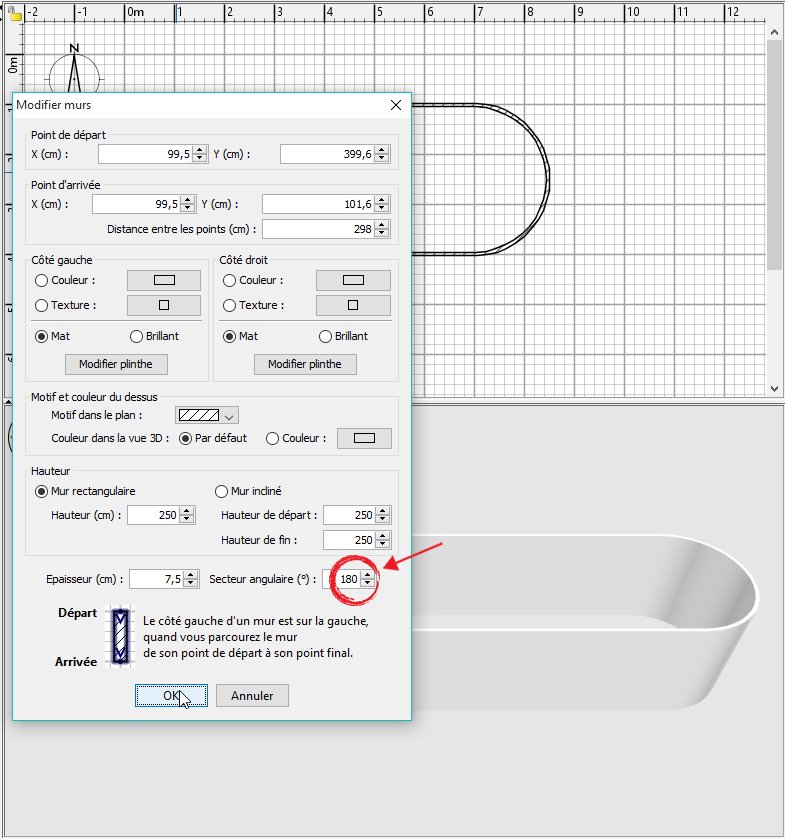The image size is (785, 839).
Task: Click Point de départ X field
Action: click(145, 155)
